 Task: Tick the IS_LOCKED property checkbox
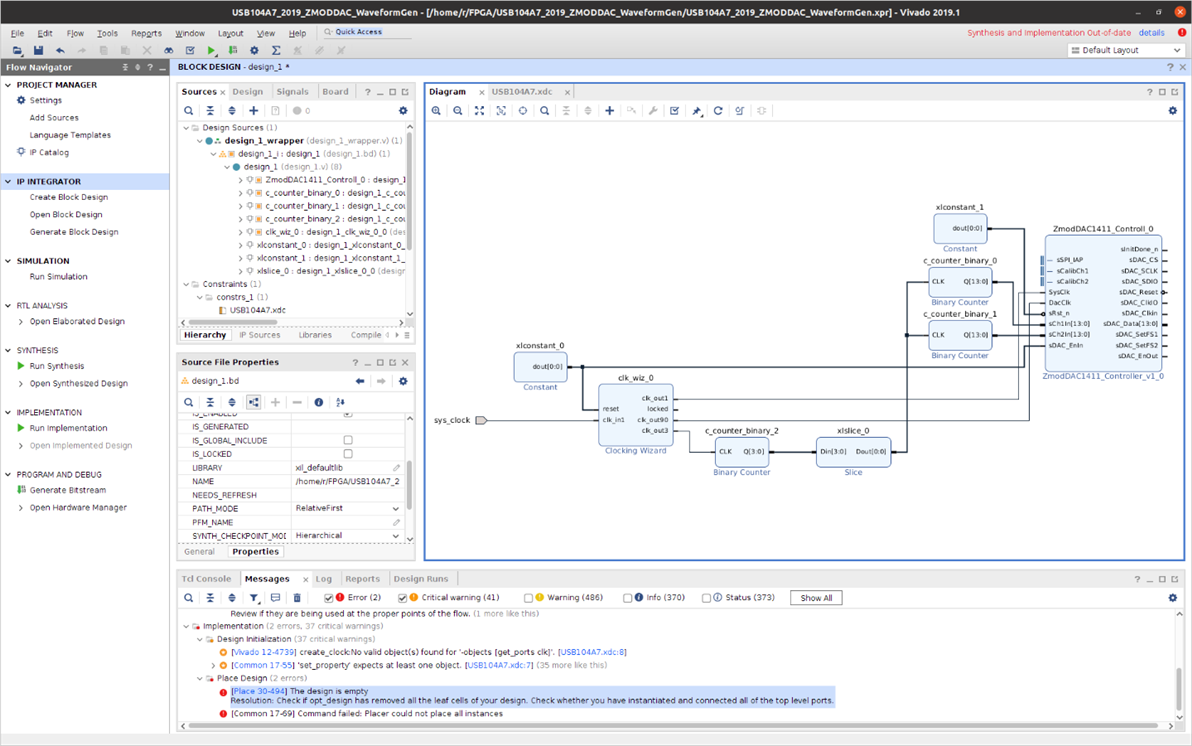pos(348,454)
